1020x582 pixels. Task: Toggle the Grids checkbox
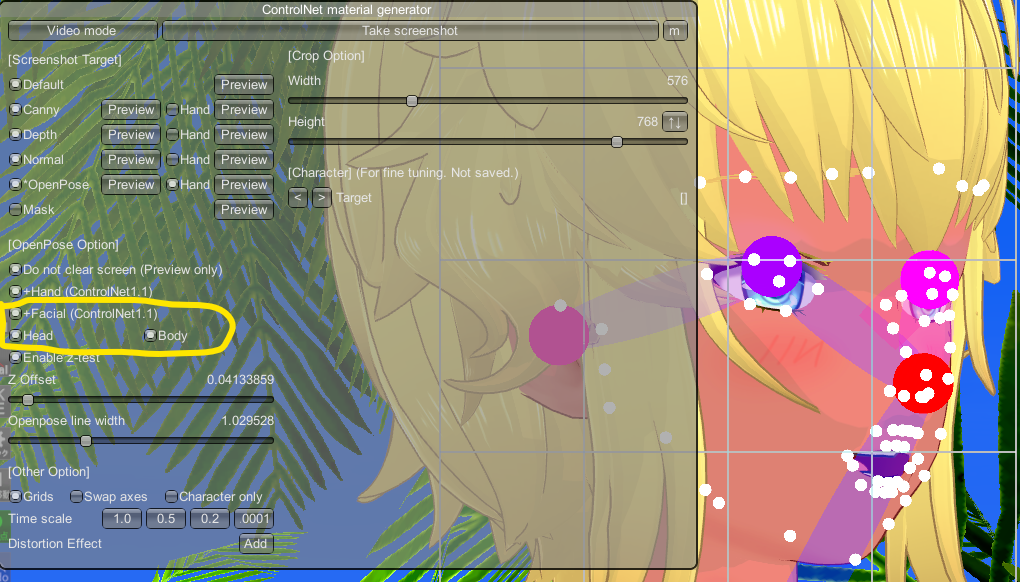click(x=15, y=497)
